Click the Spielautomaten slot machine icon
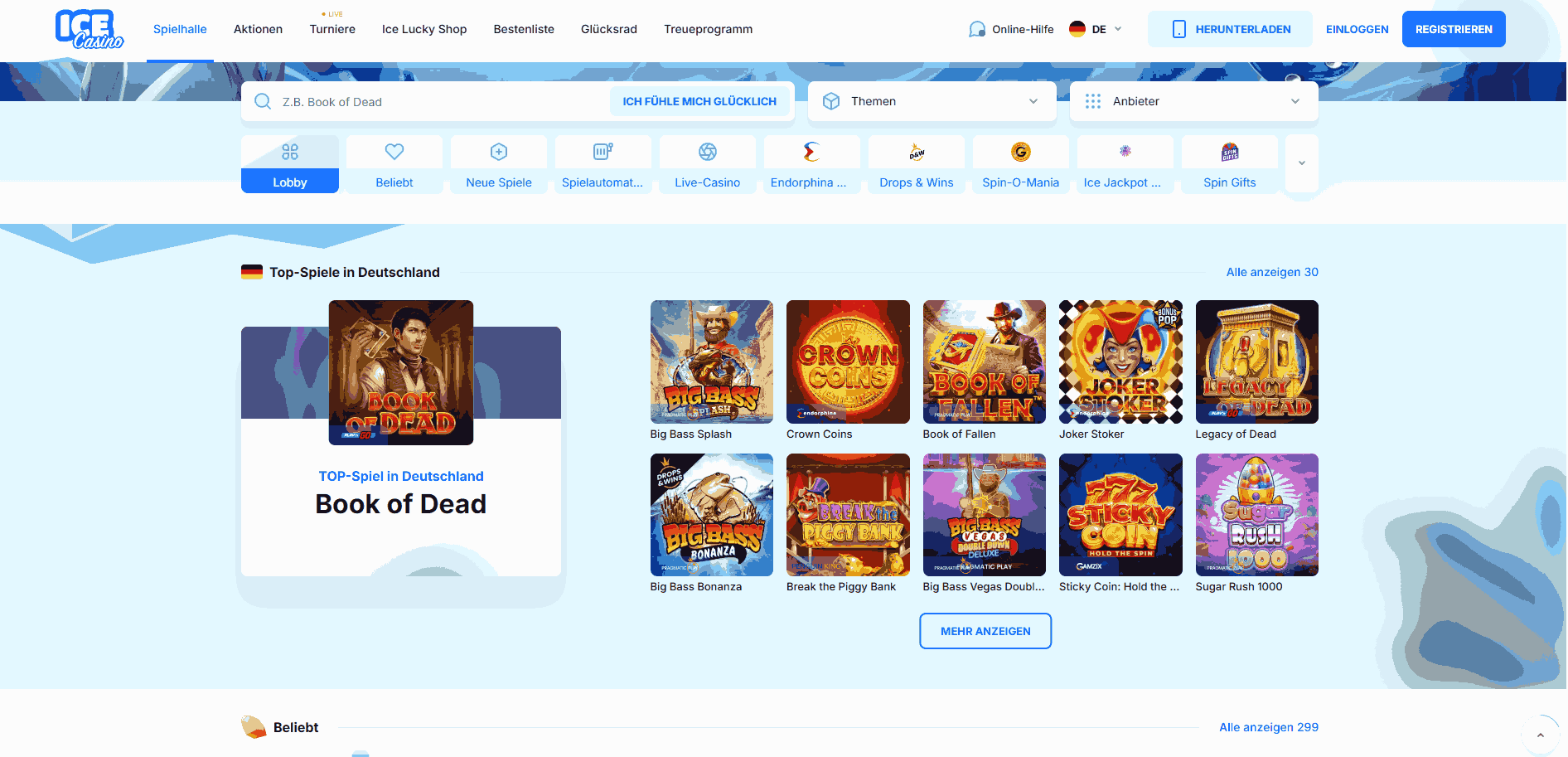 coord(603,152)
